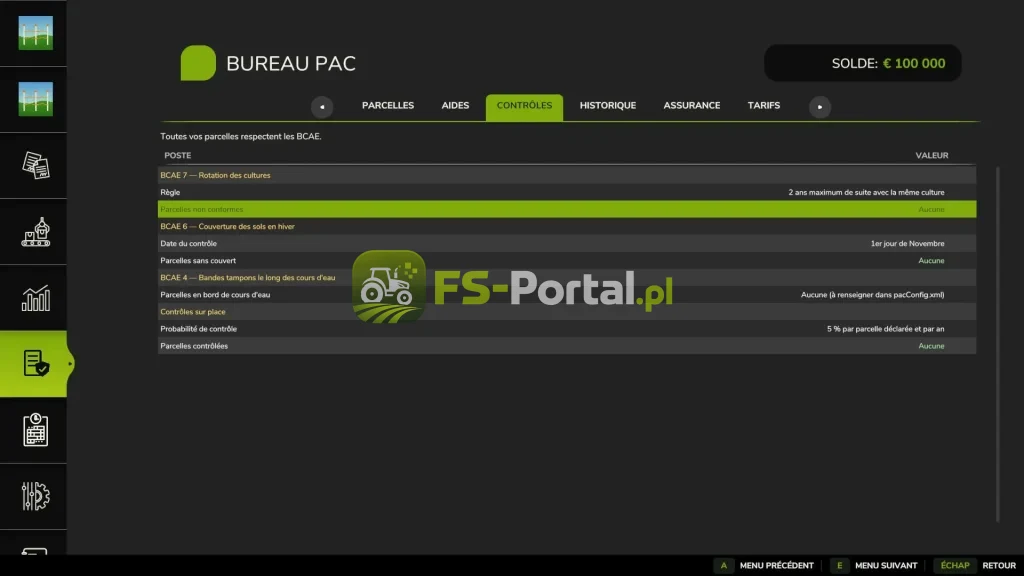The width and height of the screenshot is (1024, 576).
Task: Switch to the Historique tab
Action: tap(607, 106)
